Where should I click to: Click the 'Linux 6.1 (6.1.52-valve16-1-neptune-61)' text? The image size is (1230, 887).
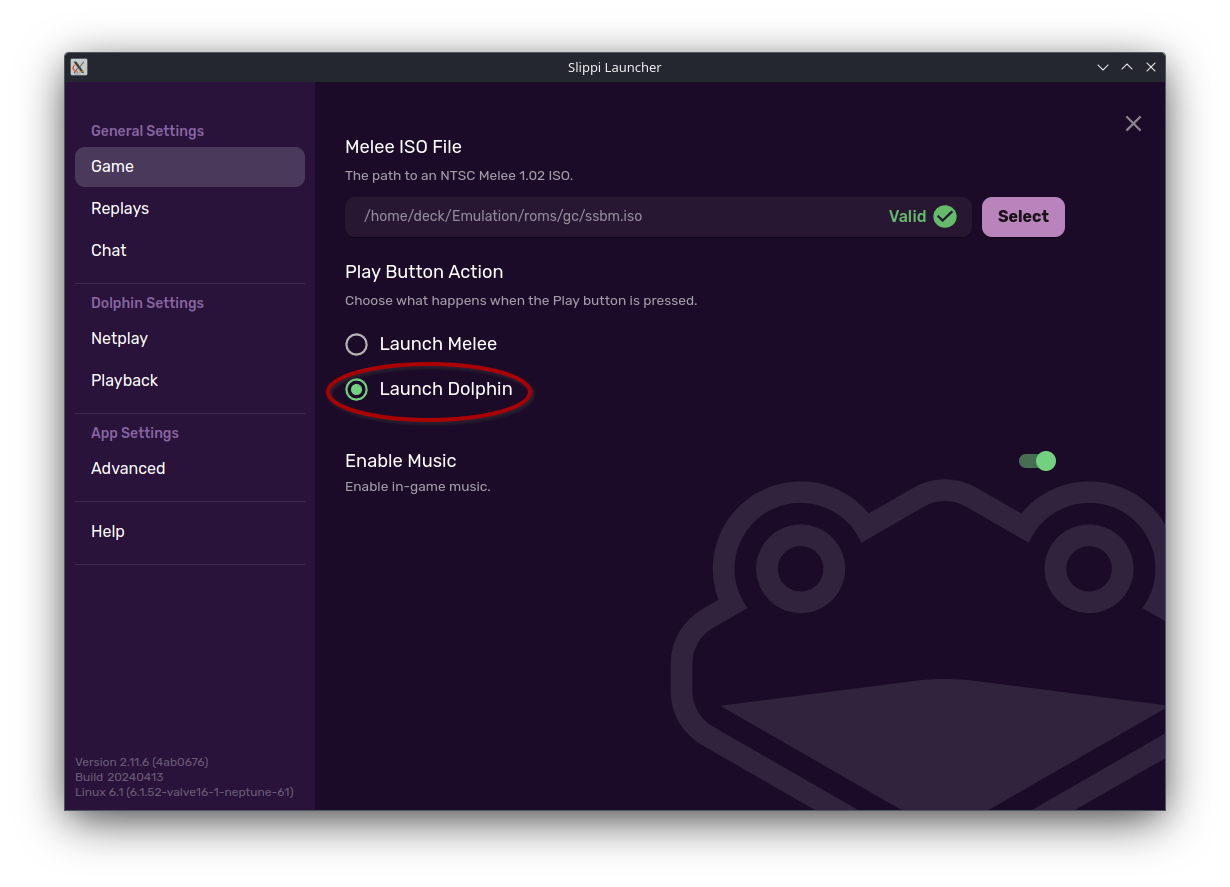[x=184, y=792]
